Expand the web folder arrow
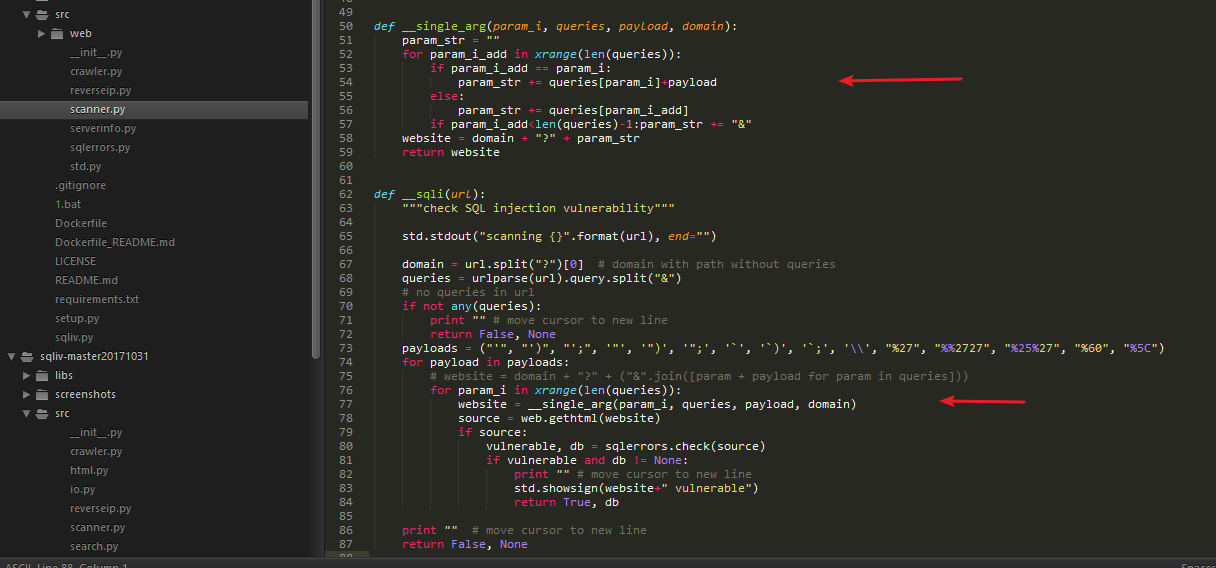 (x=41, y=33)
